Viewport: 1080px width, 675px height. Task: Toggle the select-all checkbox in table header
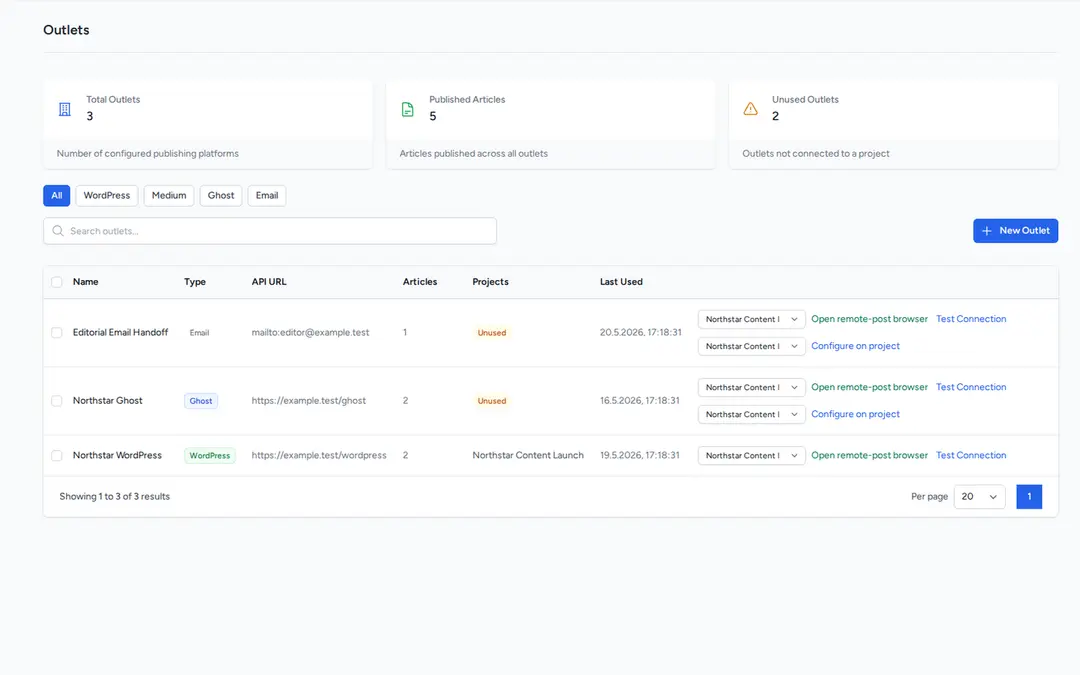point(56,282)
